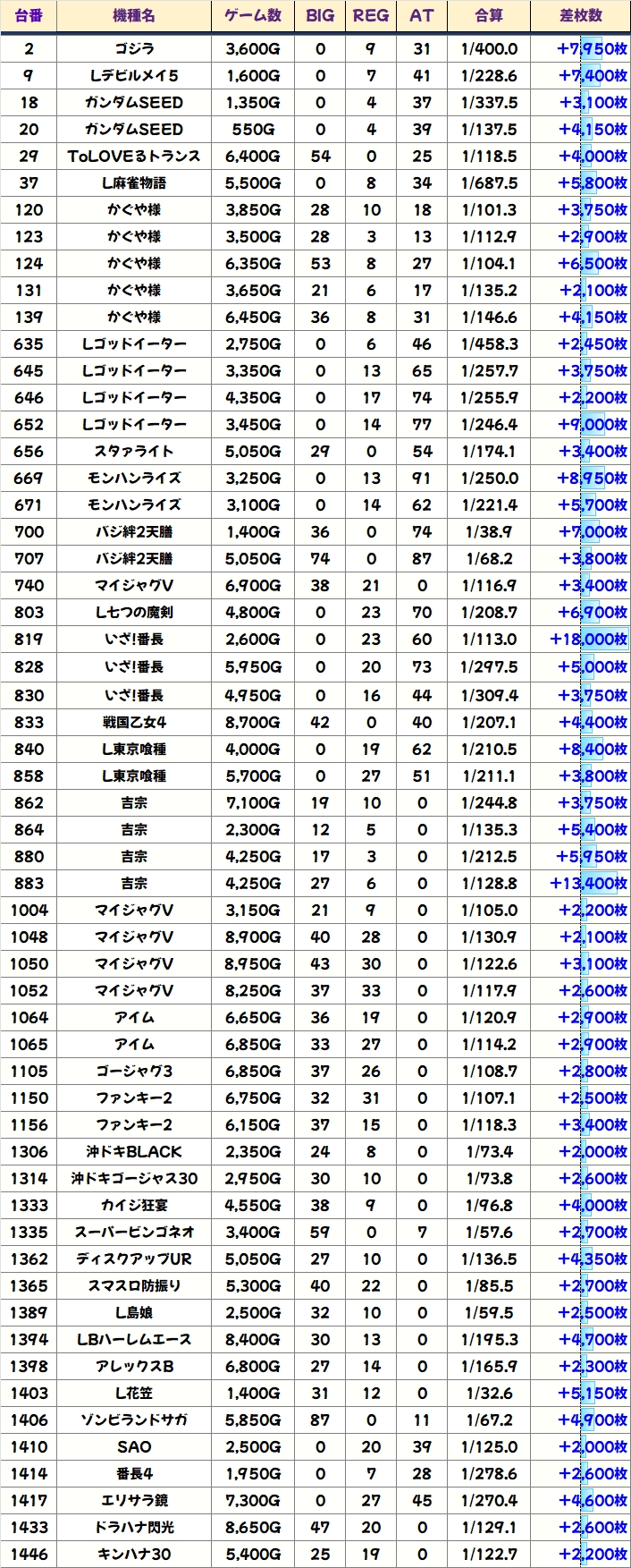Click the REG column header
Viewport: 631px width, 1568px height.
[371, 16]
